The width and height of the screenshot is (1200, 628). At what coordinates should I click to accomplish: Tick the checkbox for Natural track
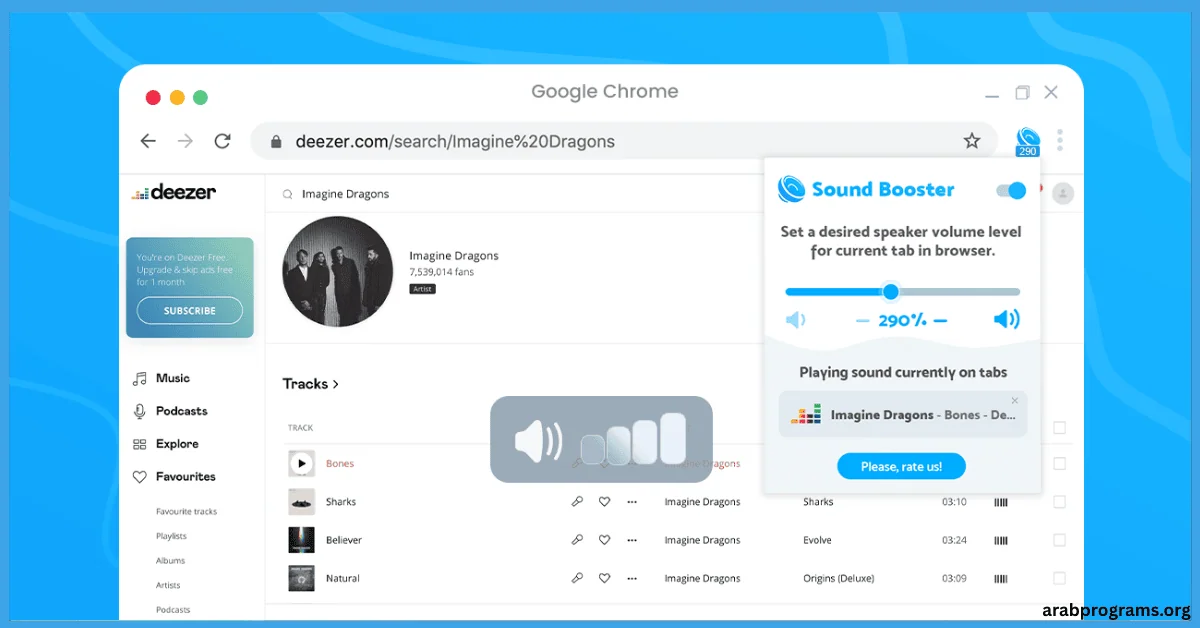[1059, 578]
